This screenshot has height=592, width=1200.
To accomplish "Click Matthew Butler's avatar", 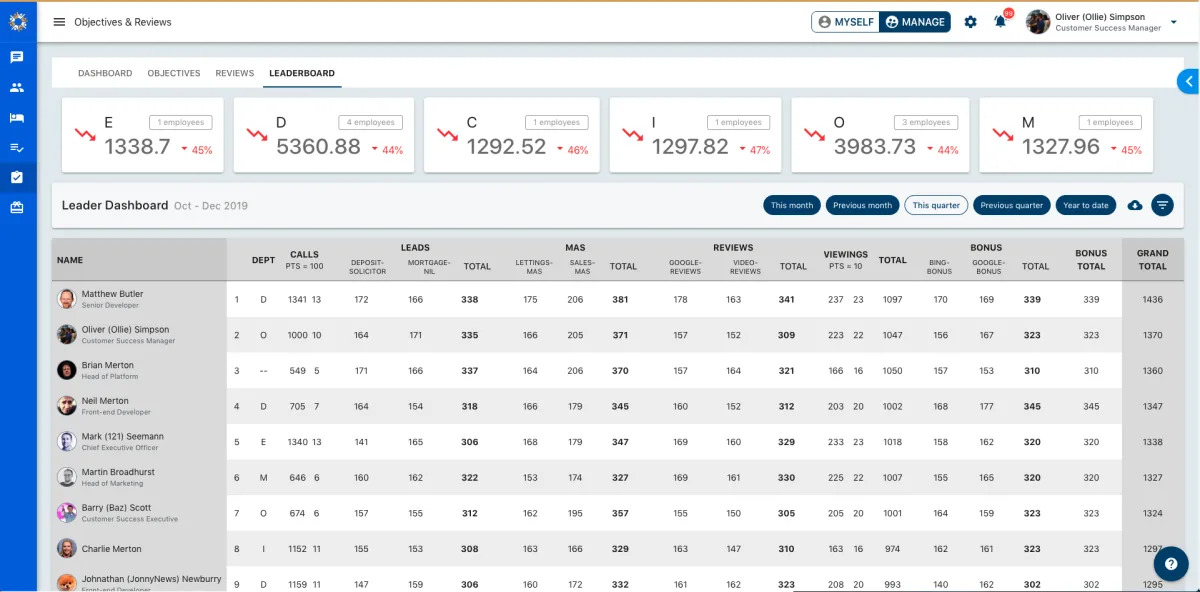I will (67, 298).
